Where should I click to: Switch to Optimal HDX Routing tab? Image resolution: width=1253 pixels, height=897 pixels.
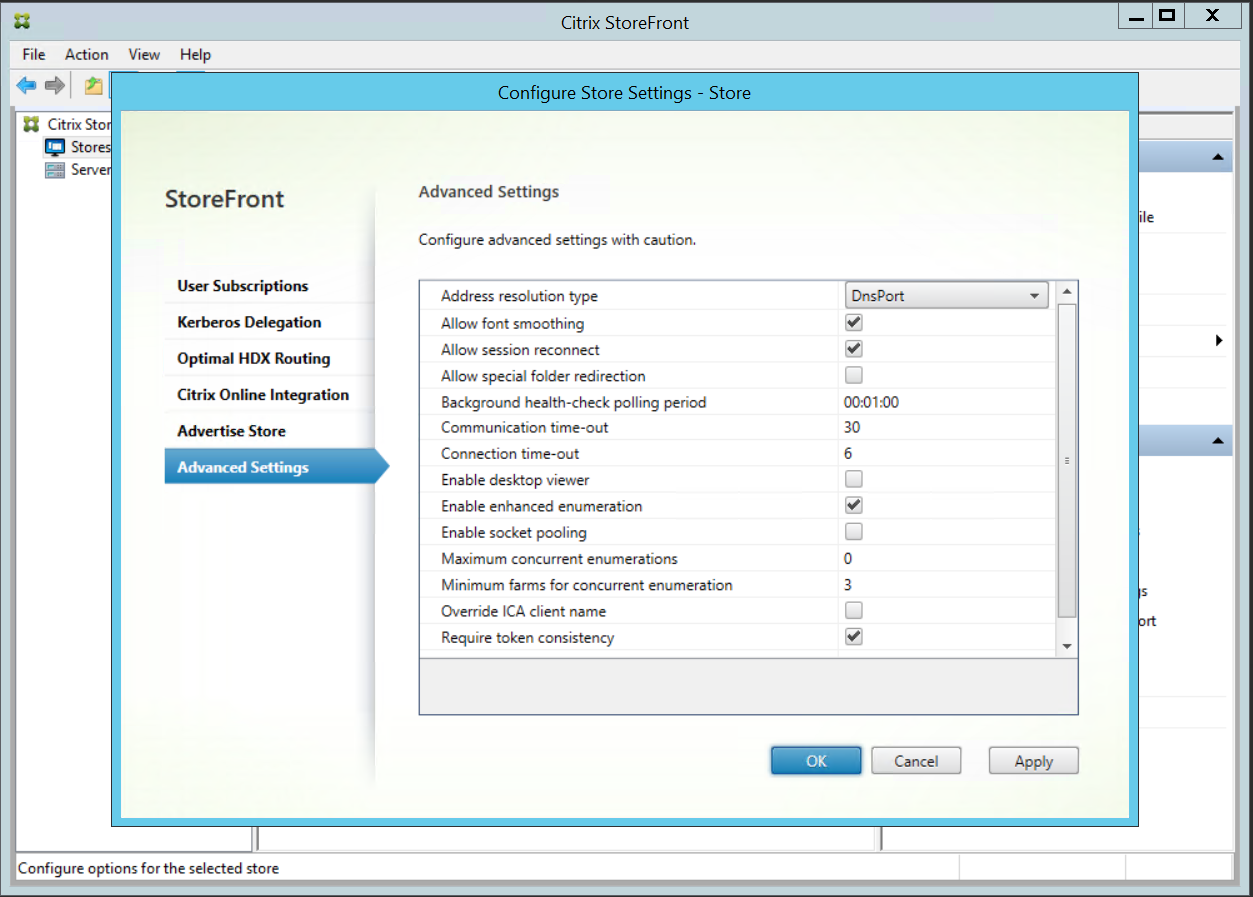253,358
